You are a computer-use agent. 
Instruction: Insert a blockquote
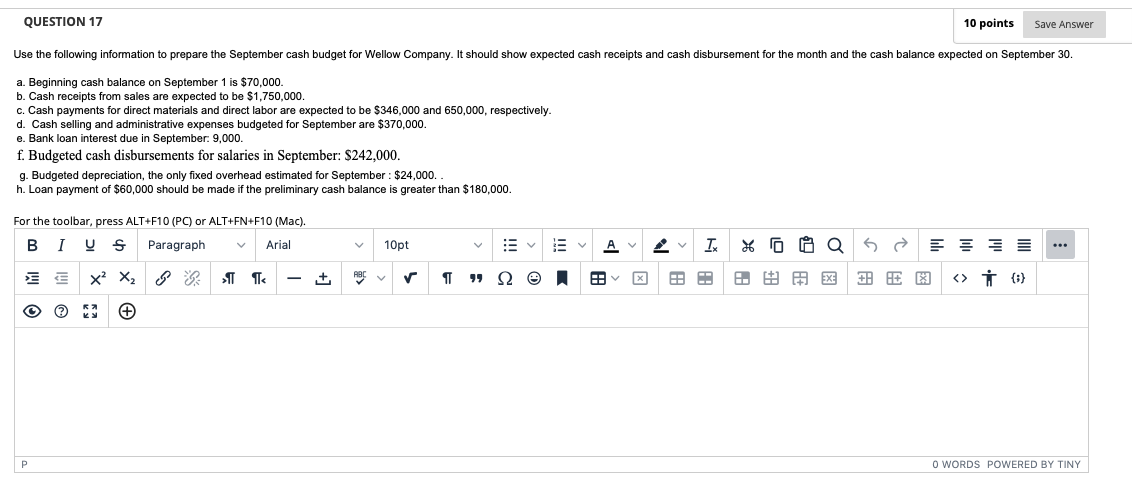pyautogui.click(x=476, y=278)
